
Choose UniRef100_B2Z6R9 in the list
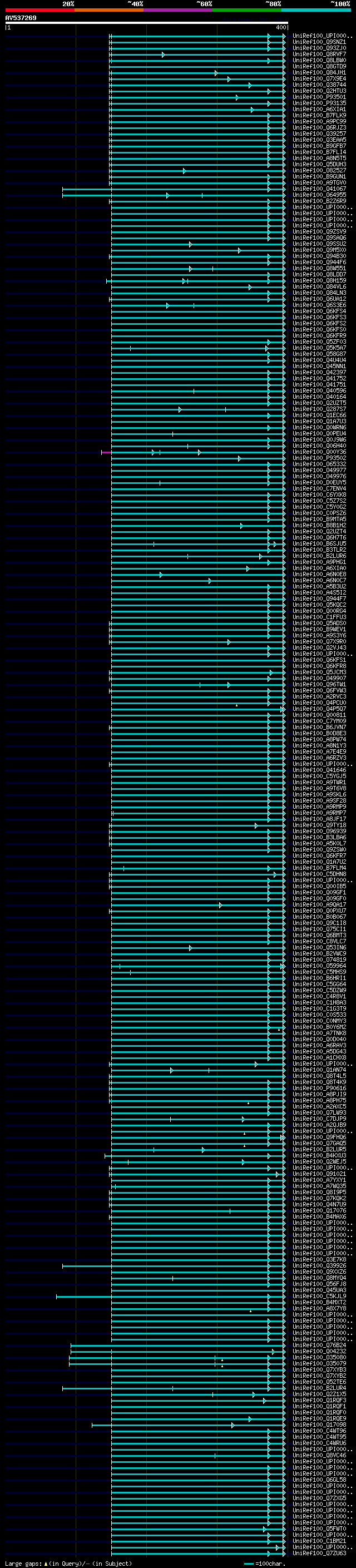(x=319, y=201)
